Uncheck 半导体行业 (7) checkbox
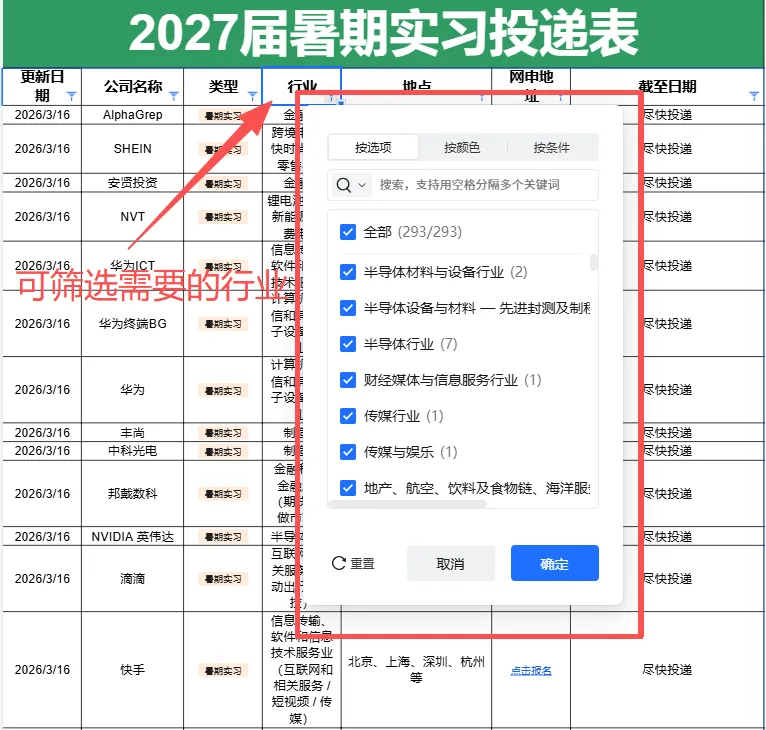This screenshot has width=766, height=730. [x=348, y=344]
